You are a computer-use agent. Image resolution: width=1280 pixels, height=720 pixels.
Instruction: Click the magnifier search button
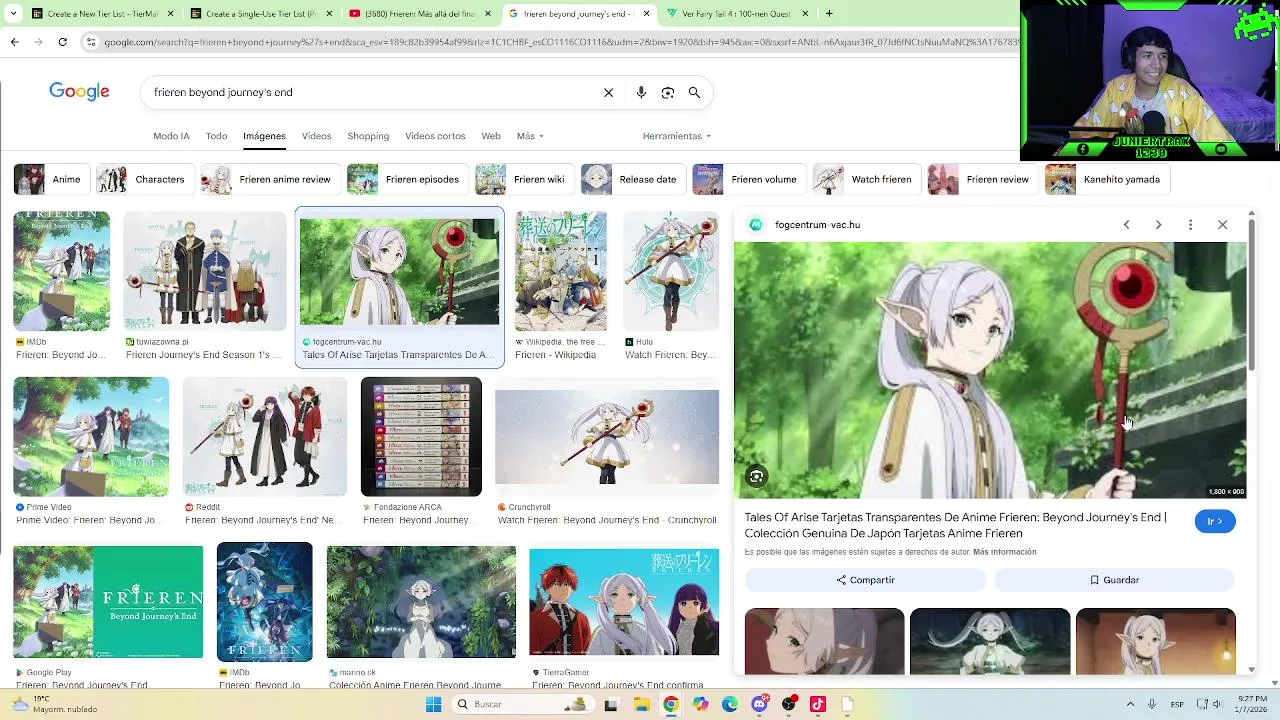694,92
